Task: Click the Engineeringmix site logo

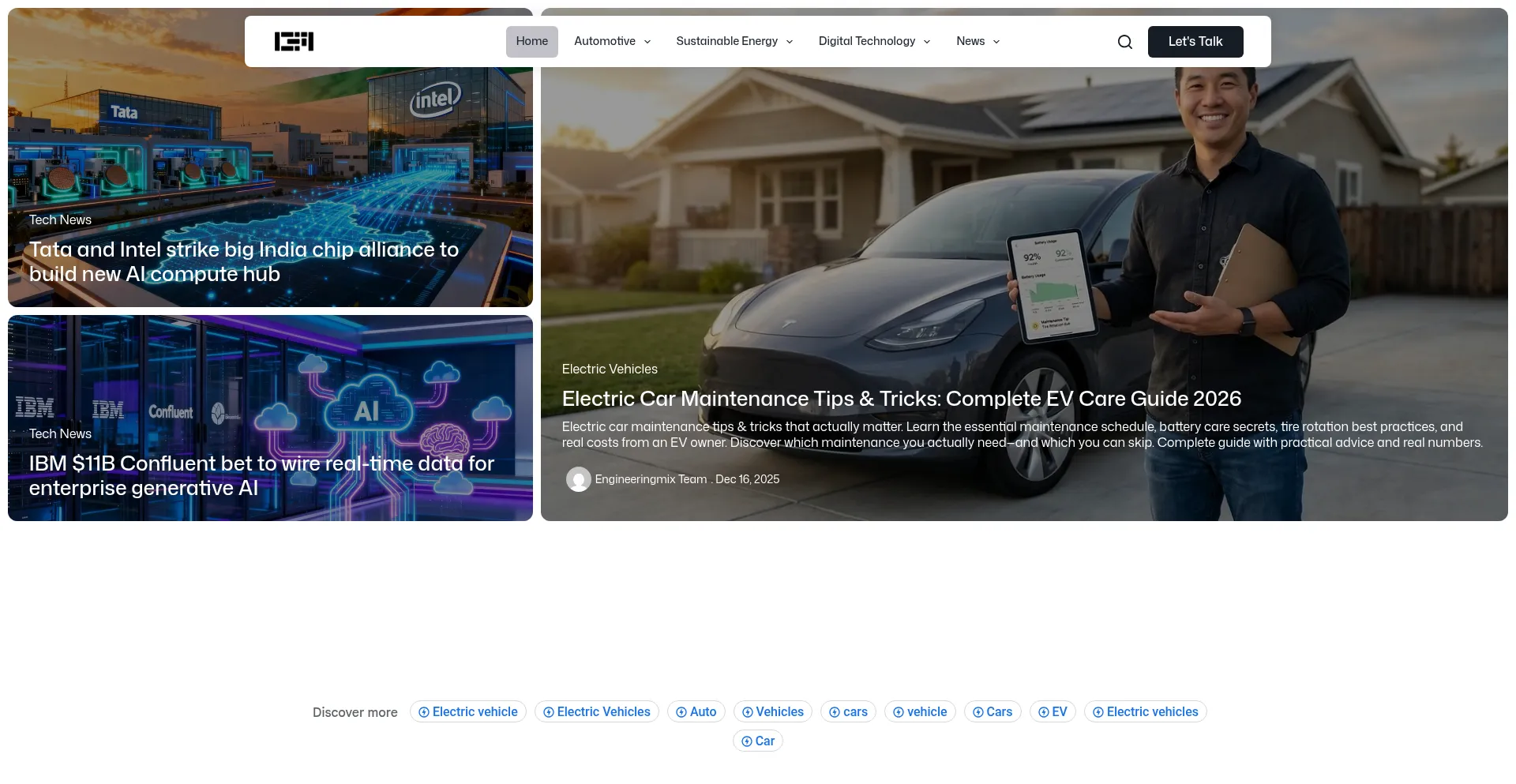Action: coord(294,42)
